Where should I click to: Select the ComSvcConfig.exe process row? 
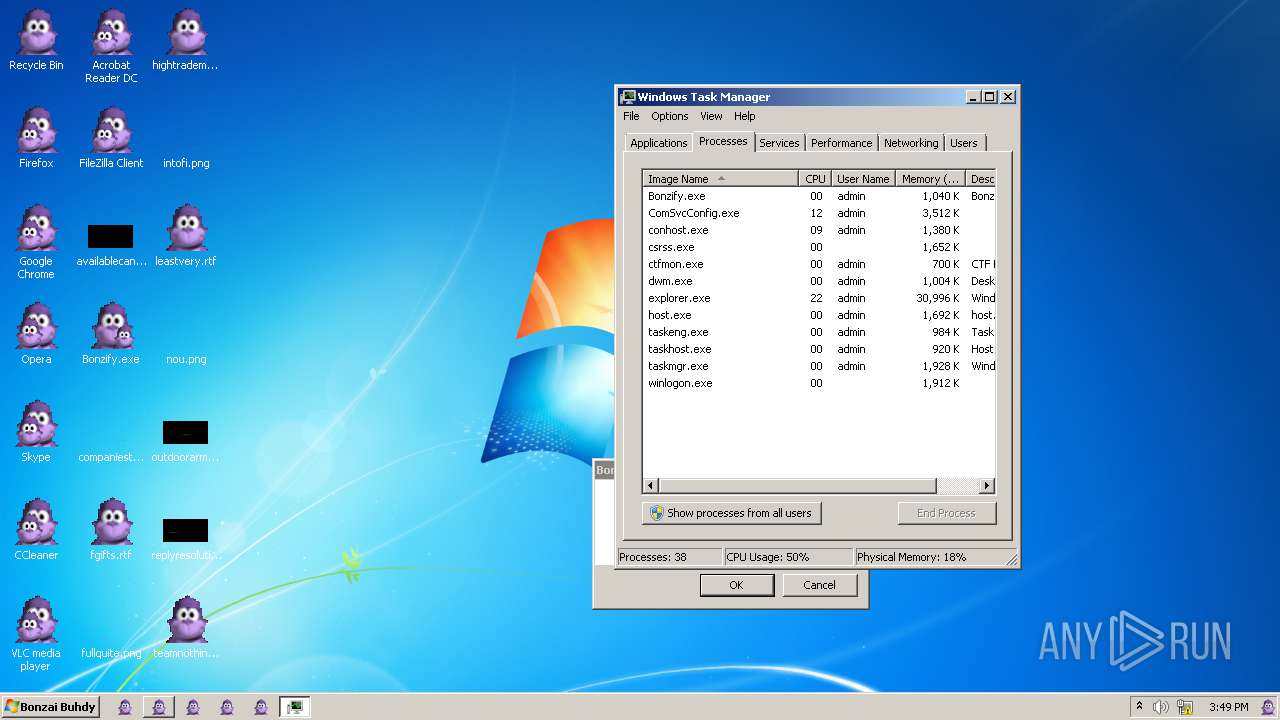[819, 213]
